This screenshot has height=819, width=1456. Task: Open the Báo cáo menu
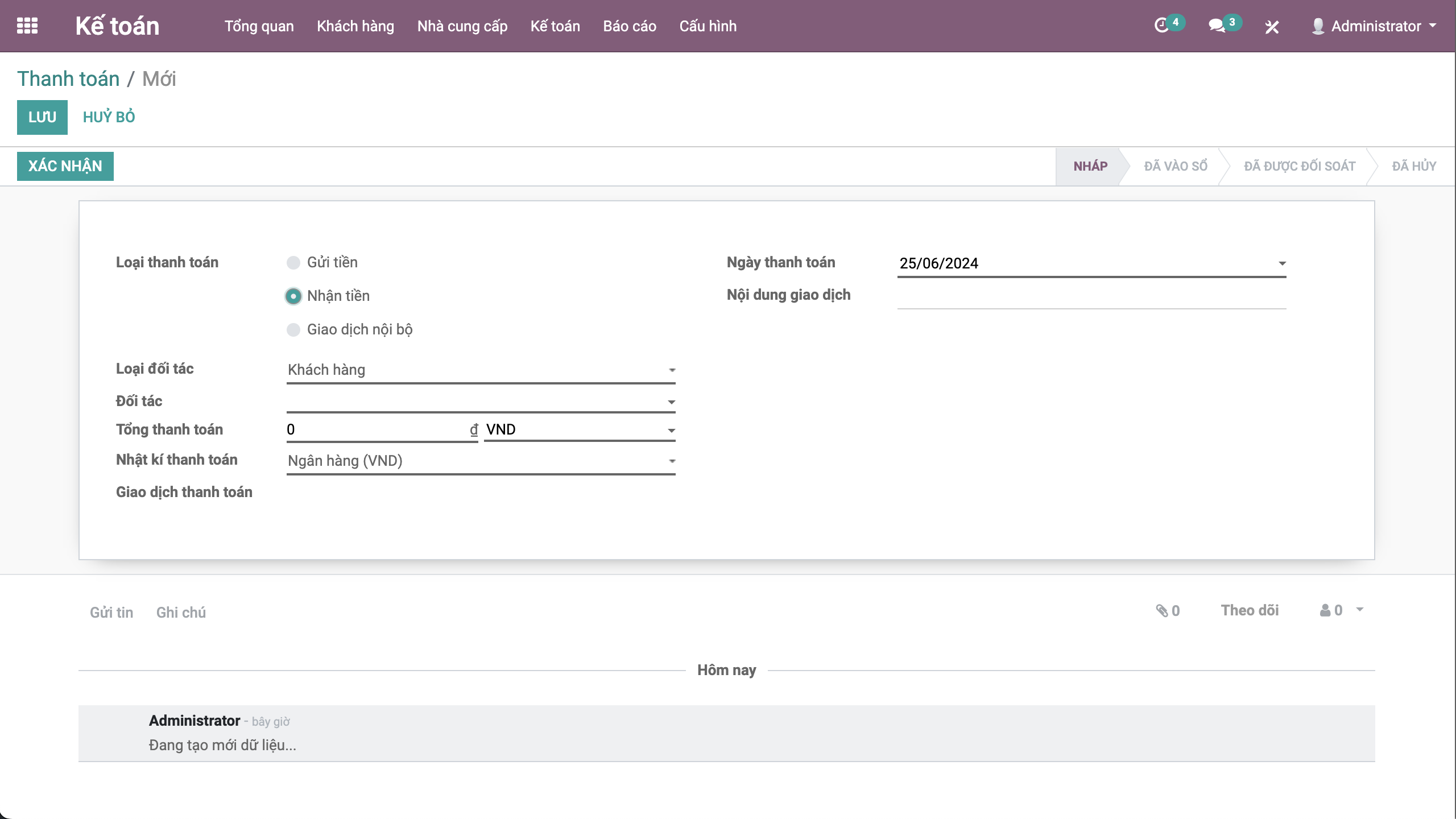pos(629,26)
